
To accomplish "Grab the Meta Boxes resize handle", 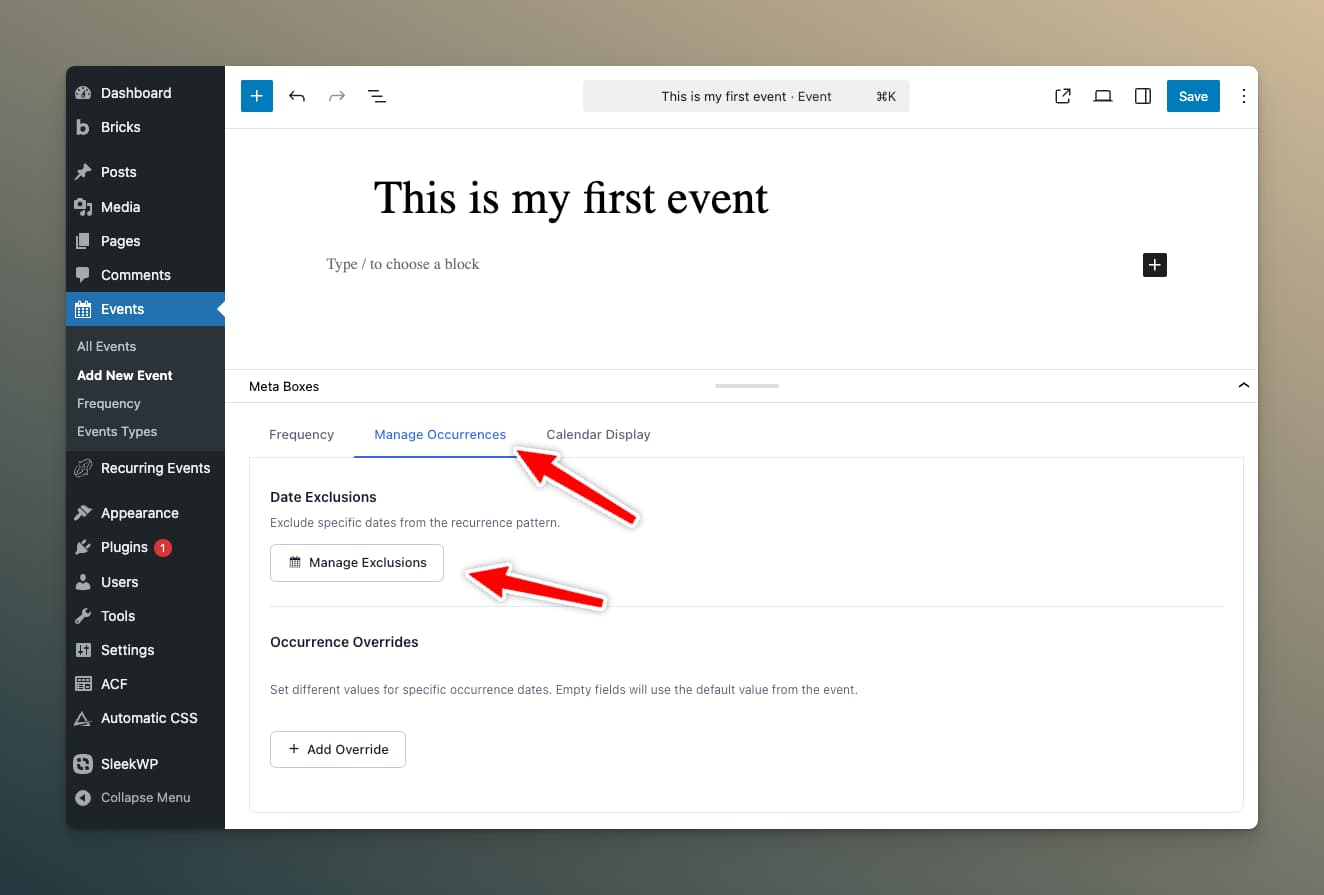I will click(x=746, y=385).
